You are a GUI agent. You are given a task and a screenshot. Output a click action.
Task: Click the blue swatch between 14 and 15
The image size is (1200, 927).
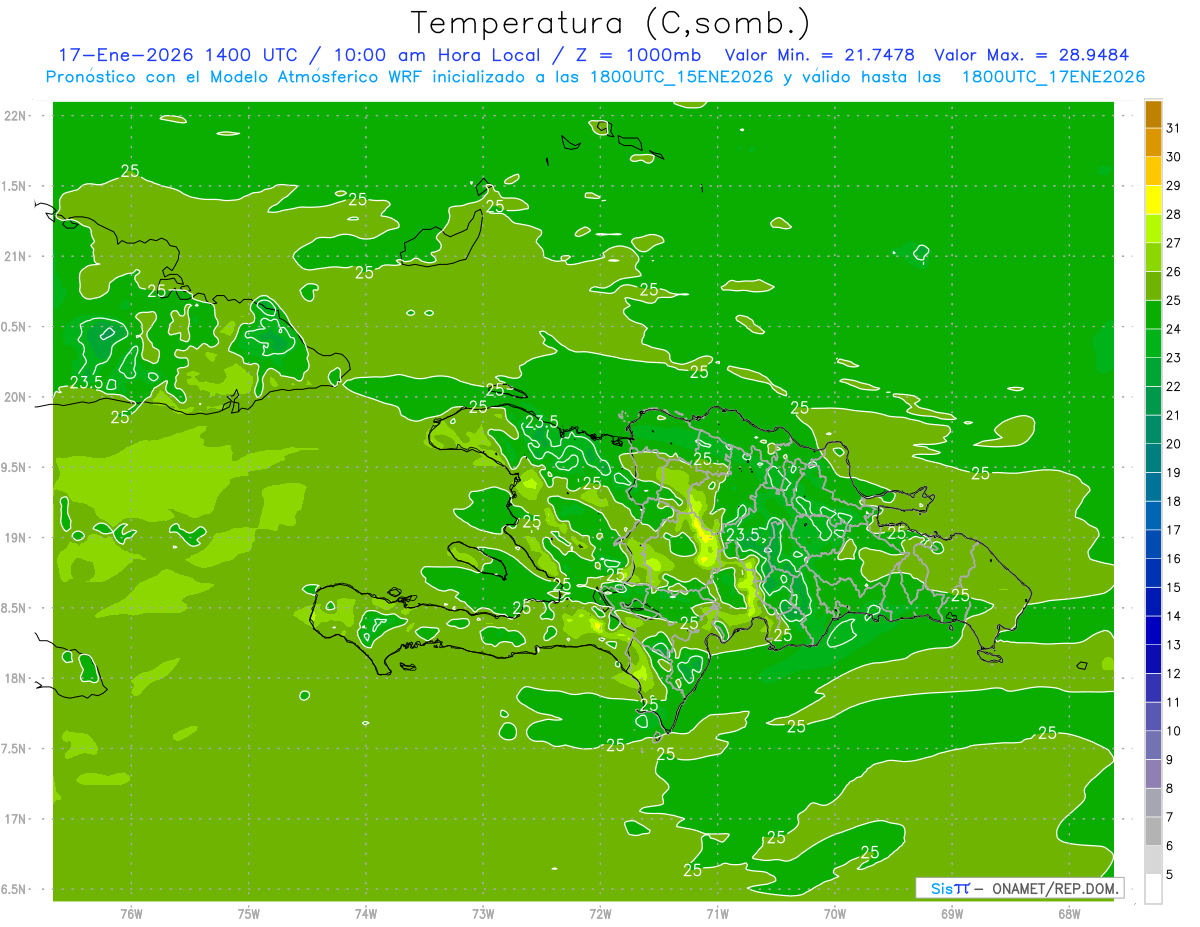pyautogui.click(x=1153, y=601)
